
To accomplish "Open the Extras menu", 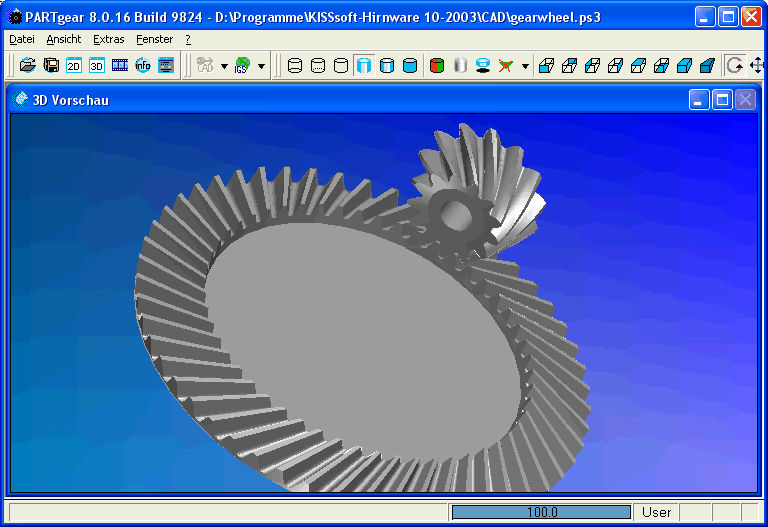I will click(x=108, y=39).
